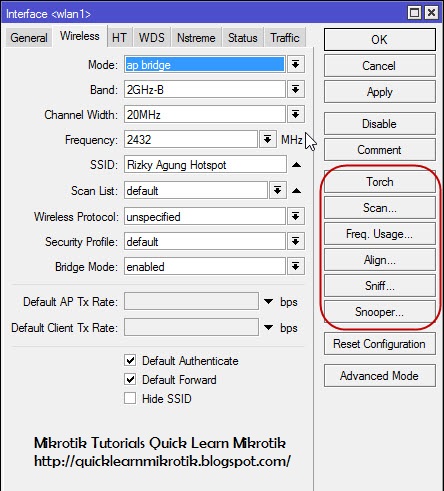Image resolution: width=444 pixels, height=491 pixels.
Task: Click the Default Client Tx Rate field
Action: (191, 327)
